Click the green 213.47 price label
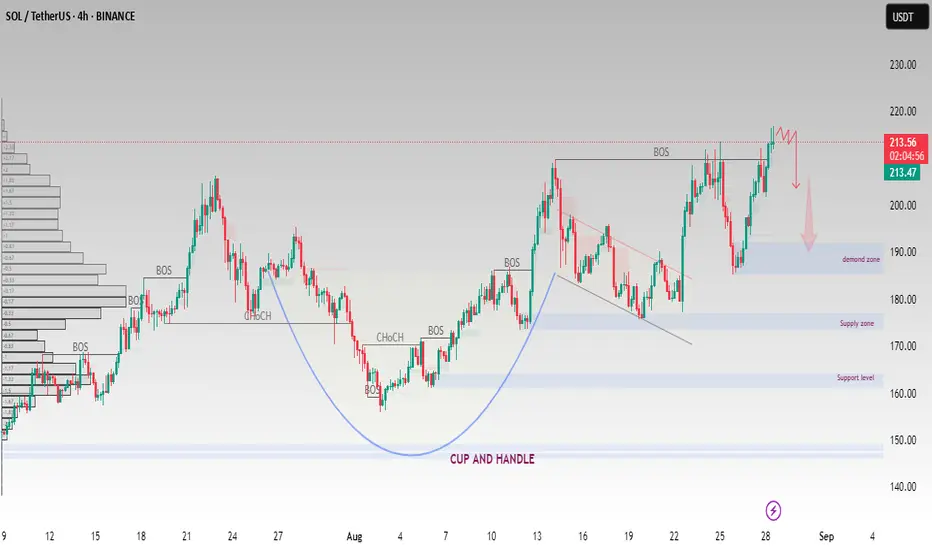 [x=902, y=173]
